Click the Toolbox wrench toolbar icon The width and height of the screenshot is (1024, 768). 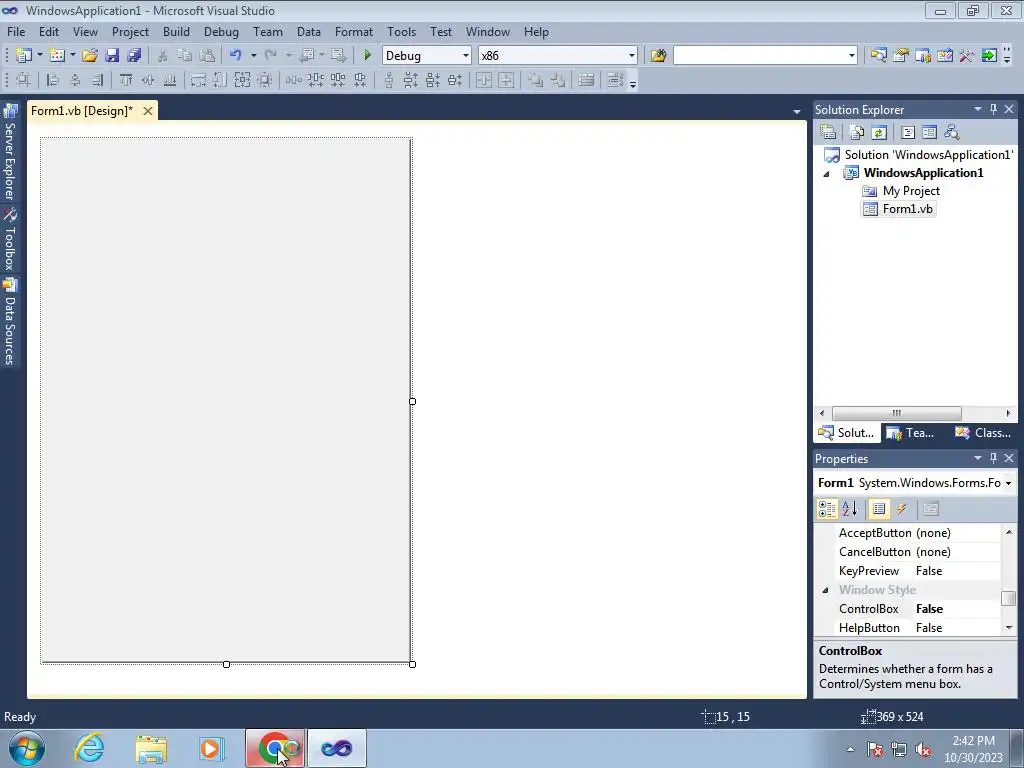click(967, 56)
